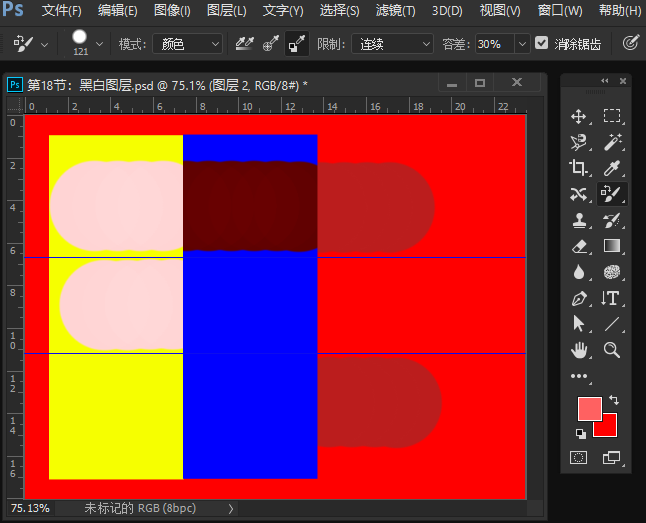Select the Move tool

(x=579, y=116)
